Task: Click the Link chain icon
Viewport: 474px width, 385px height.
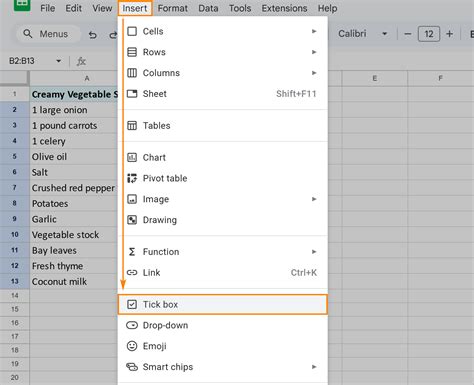Action: click(132, 273)
